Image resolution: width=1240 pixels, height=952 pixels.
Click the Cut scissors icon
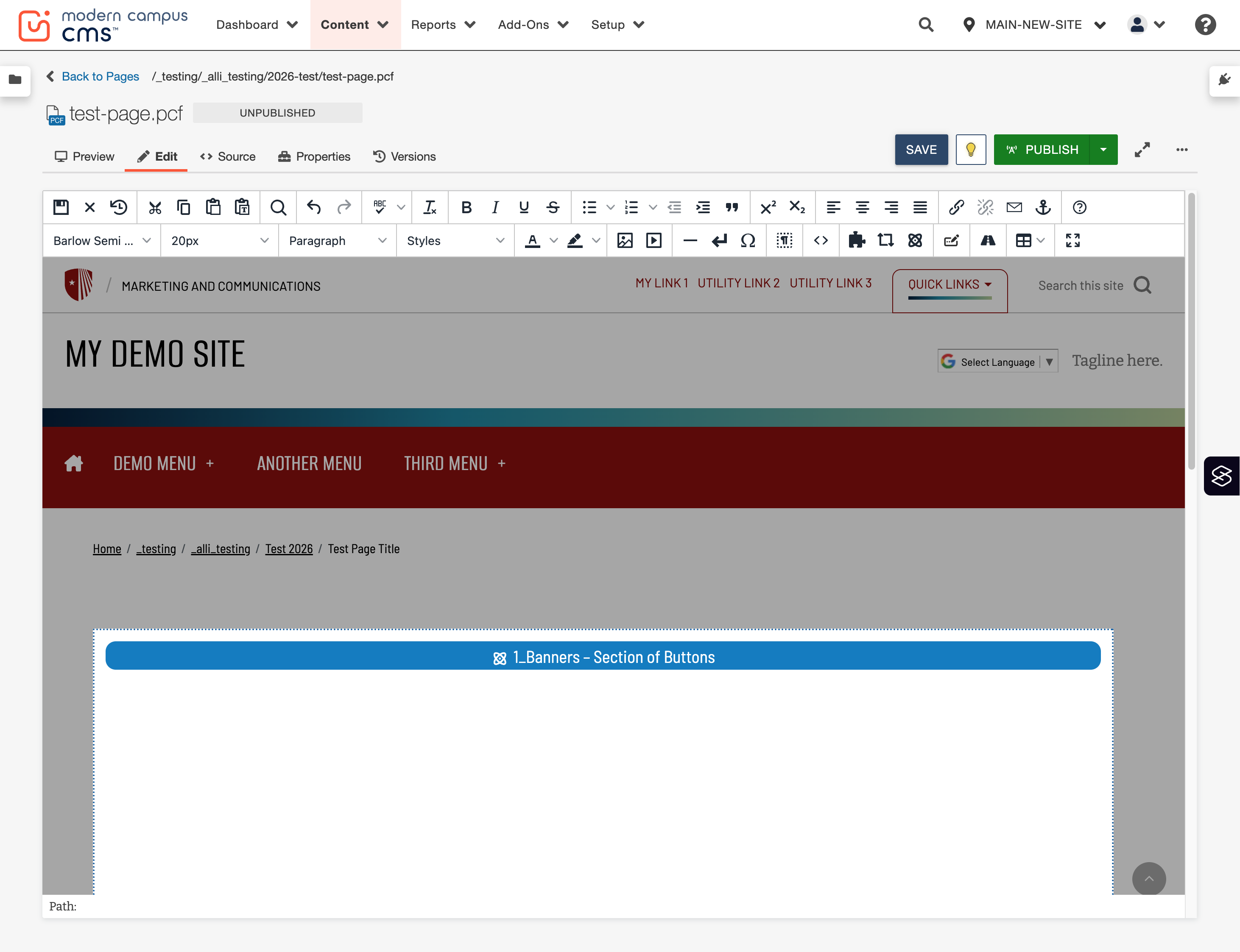coord(155,207)
